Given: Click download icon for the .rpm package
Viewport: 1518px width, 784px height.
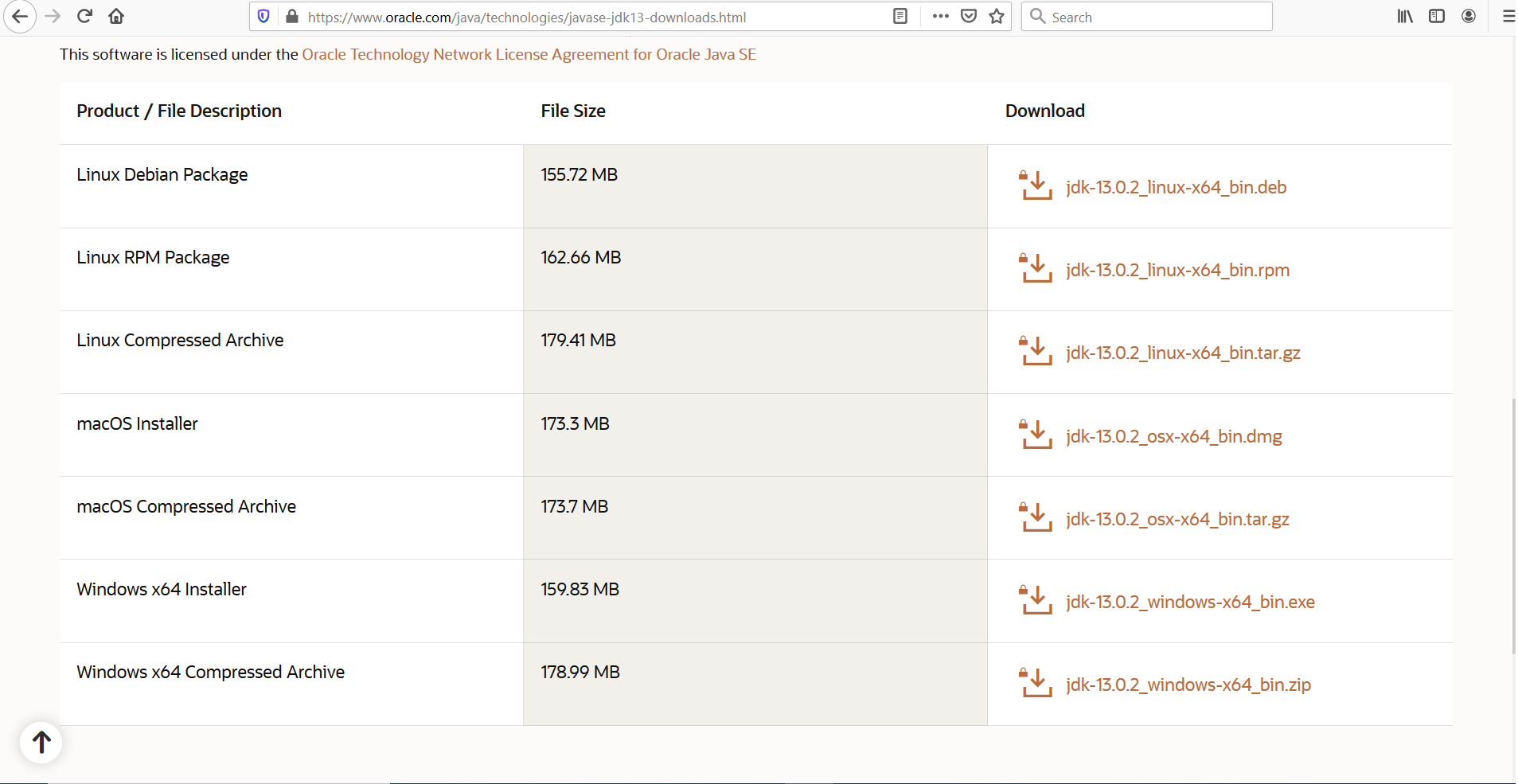Looking at the screenshot, I should pyautogui.click(x=1036, y=267).
